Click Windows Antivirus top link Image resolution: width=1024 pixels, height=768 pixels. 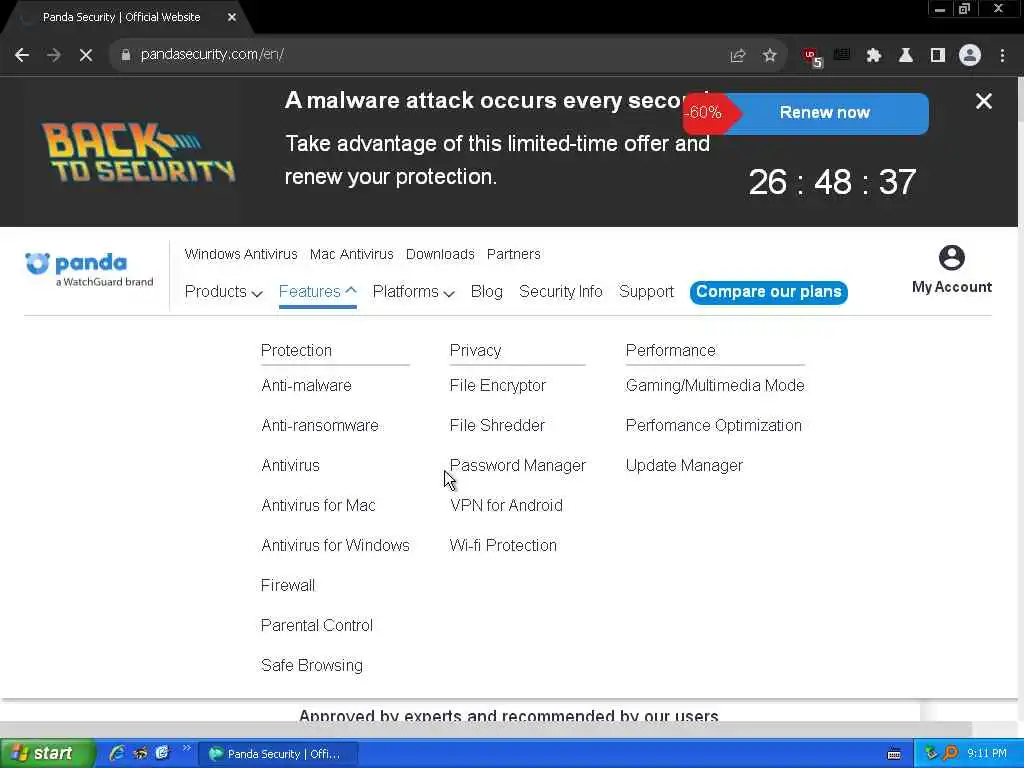tap(240, 254)
